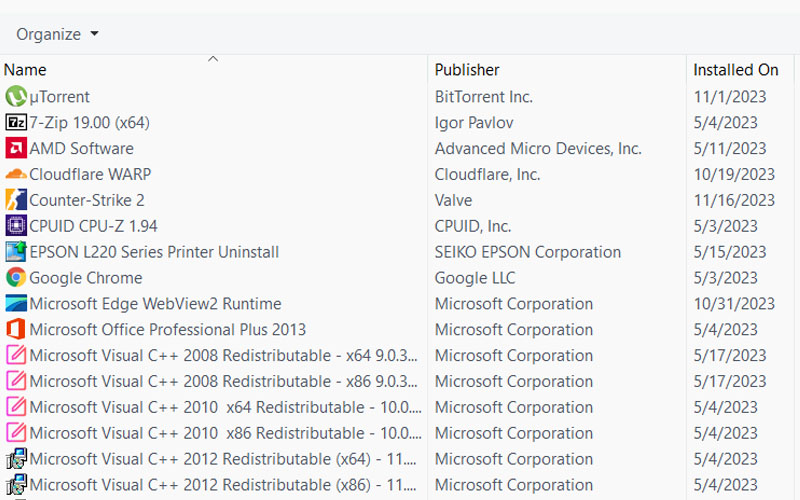This screenshot has width=800, height=500.
Task: Select Visual C++ 2012 Redistributable (x86) name
Action: 223,485
